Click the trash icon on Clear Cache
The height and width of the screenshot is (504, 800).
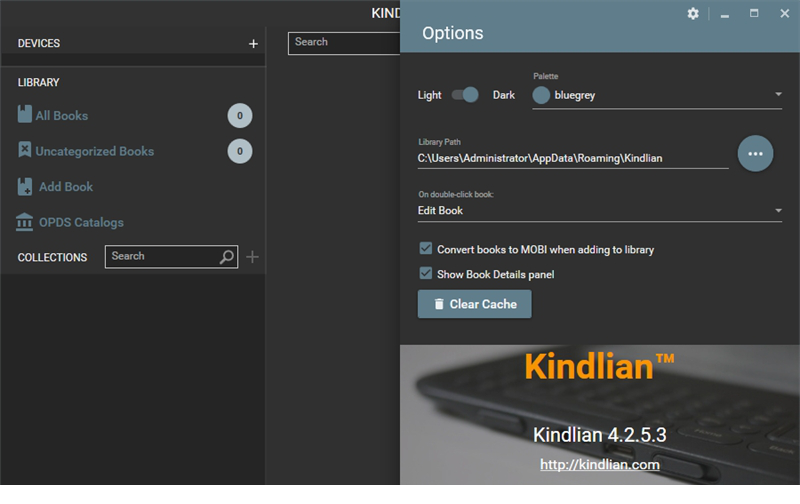coord(438,304)
